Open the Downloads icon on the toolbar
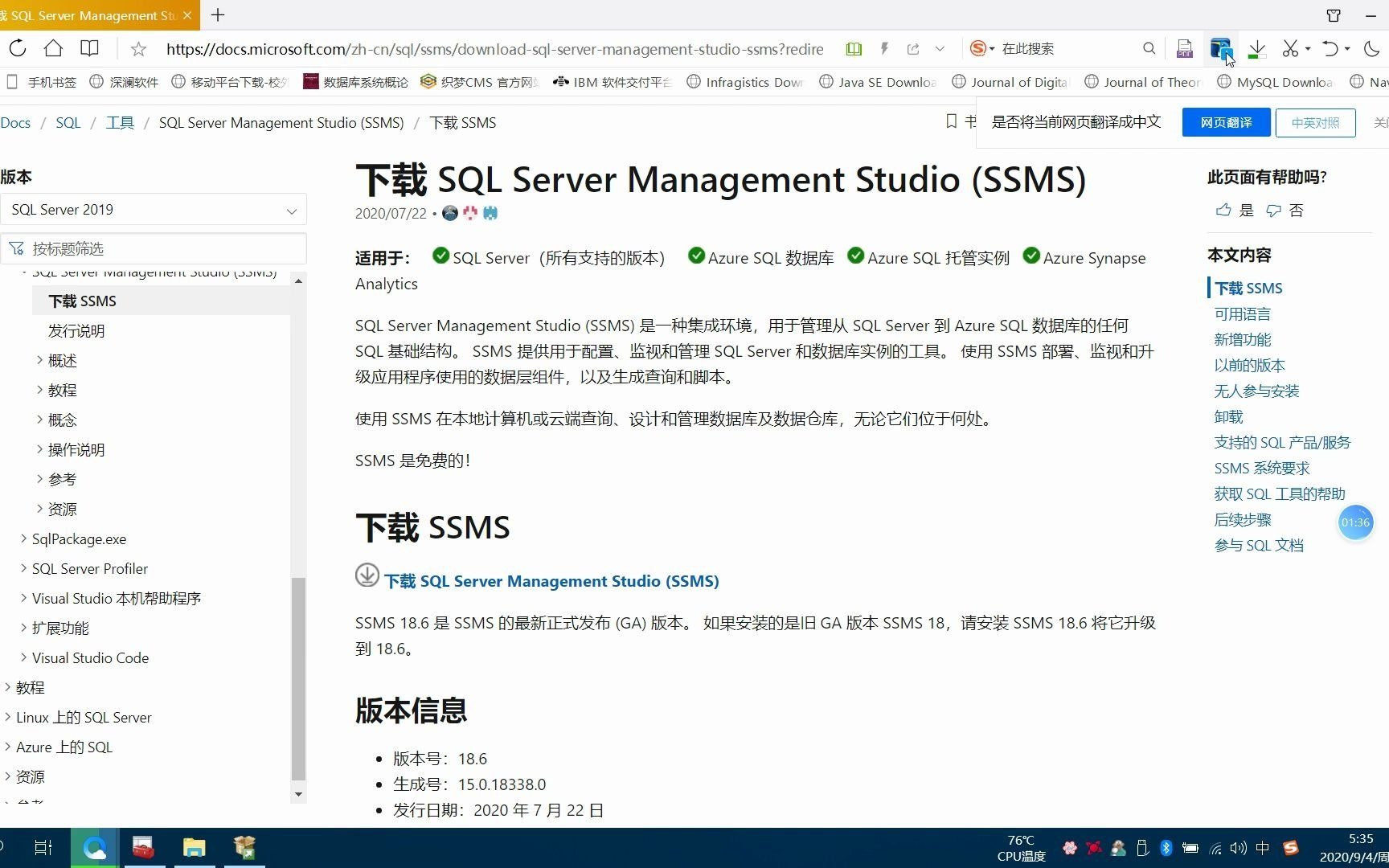This screenshot has height=868, width=1389. tap(1256, 48)
